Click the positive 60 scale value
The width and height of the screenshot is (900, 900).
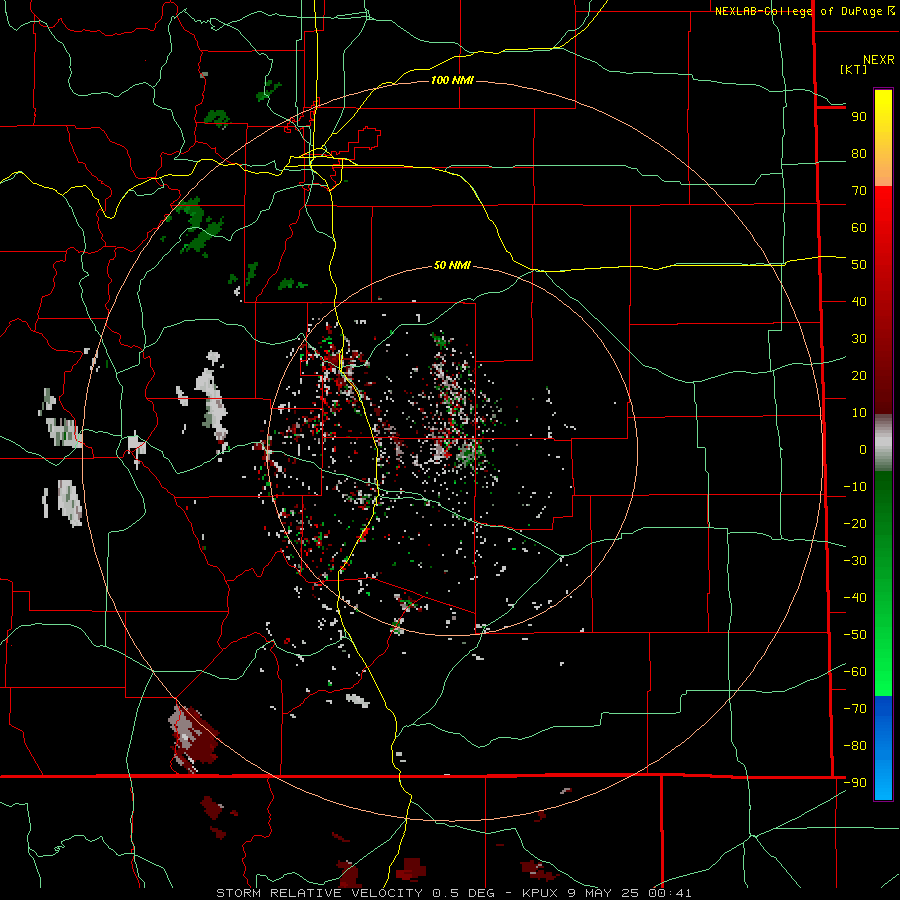(x=859, y=228)
